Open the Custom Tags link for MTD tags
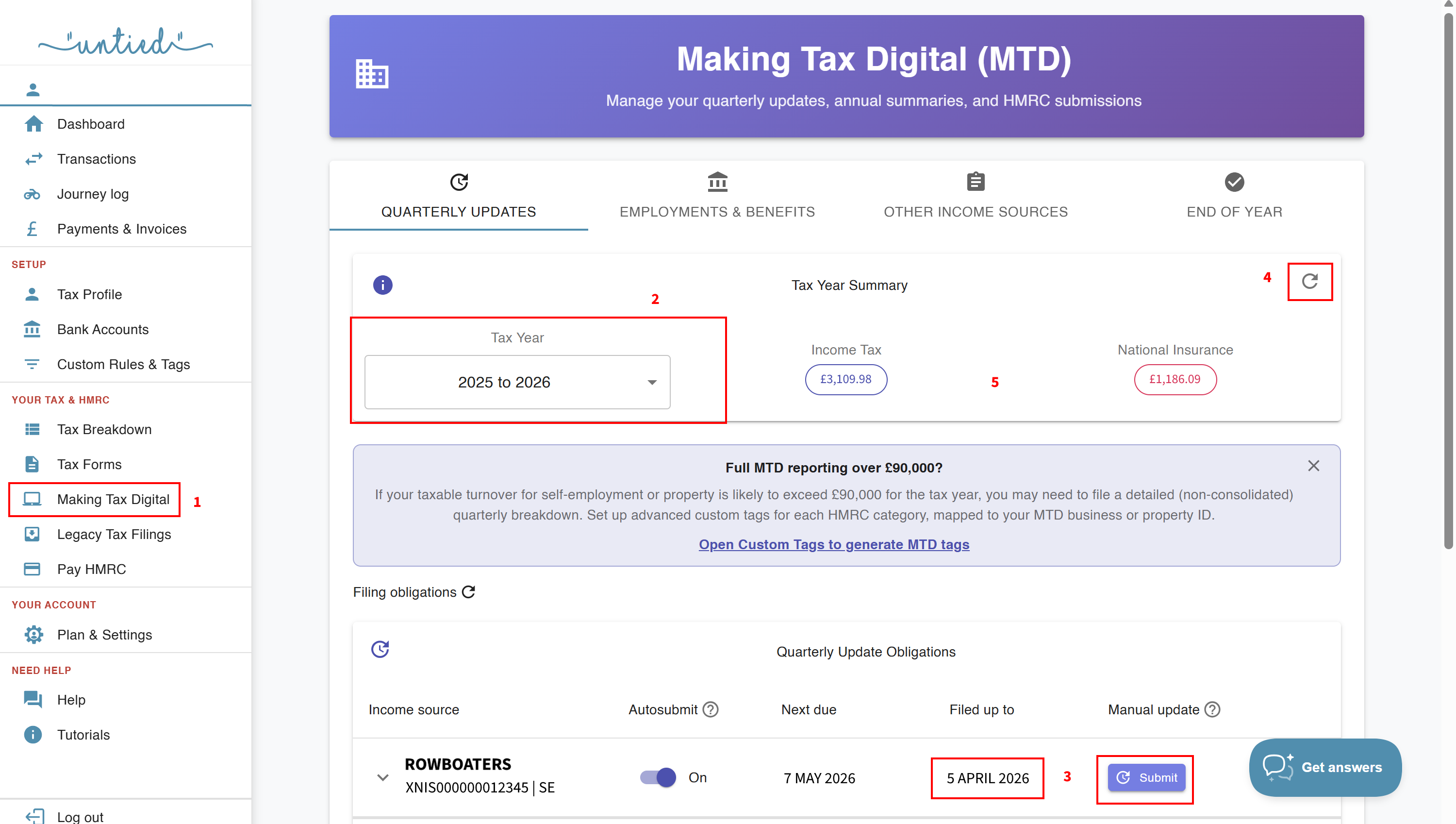1456x824 pixels. [833, 544]
